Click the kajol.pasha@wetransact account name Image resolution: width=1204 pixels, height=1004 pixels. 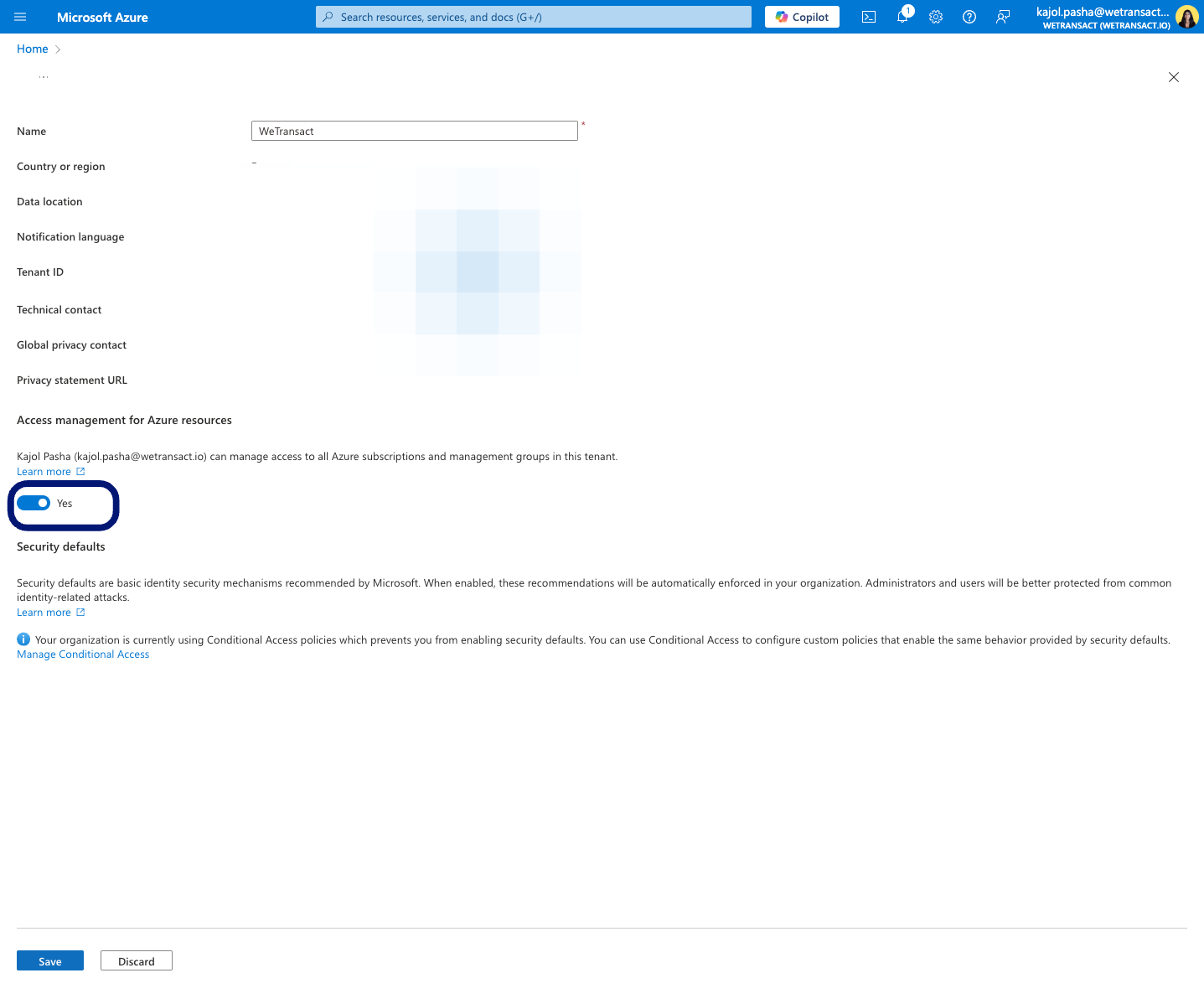click(x=1103, y=12)
